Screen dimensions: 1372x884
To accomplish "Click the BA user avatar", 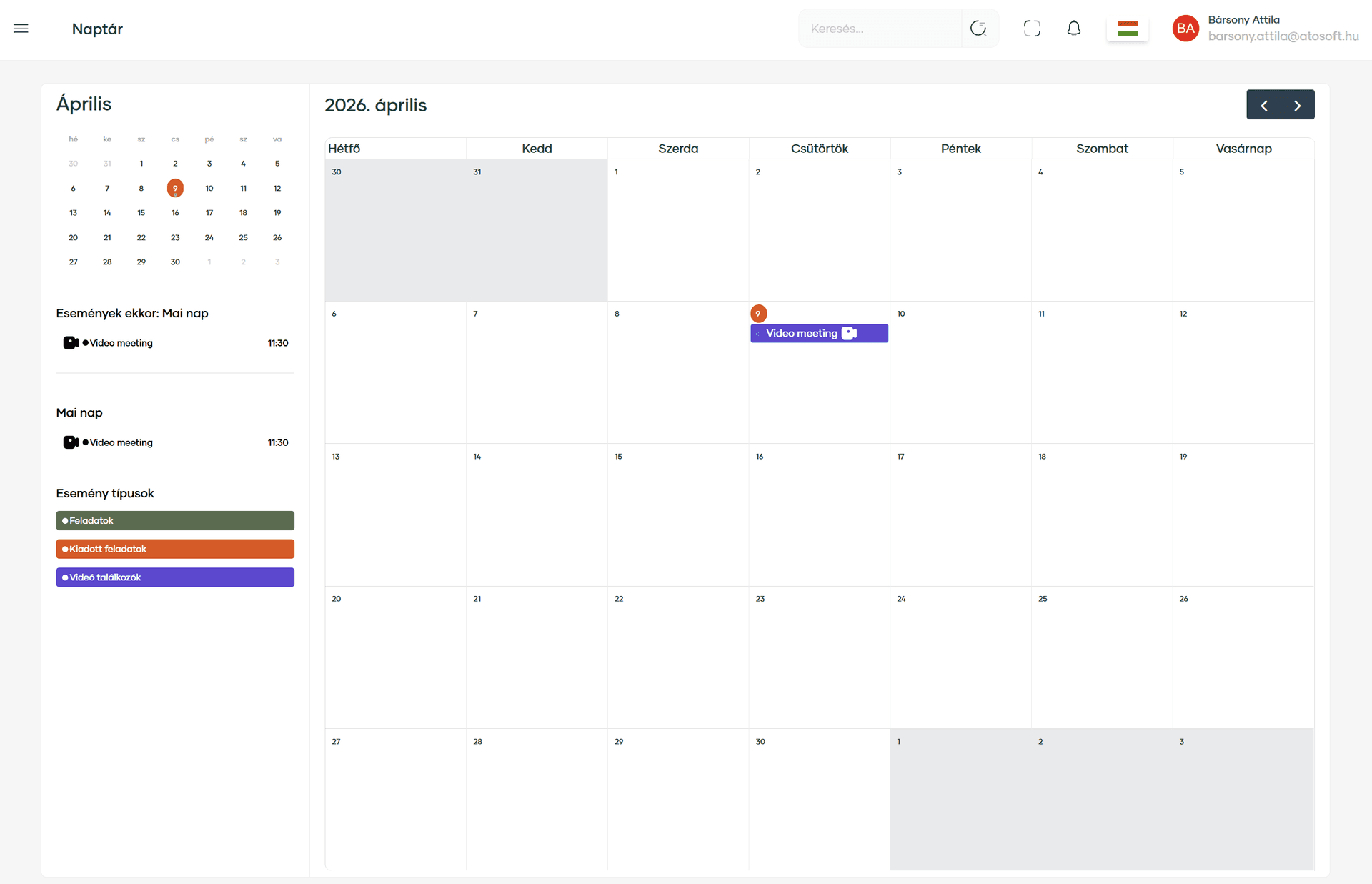I will [1185, 29].
